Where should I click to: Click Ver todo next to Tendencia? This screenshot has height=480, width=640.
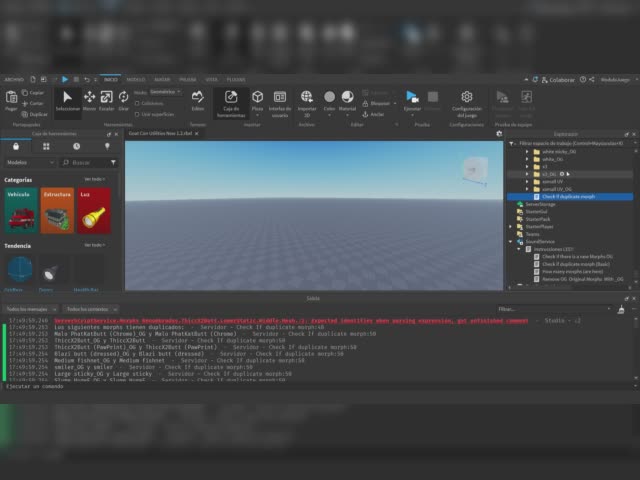[x=94, y=245]
